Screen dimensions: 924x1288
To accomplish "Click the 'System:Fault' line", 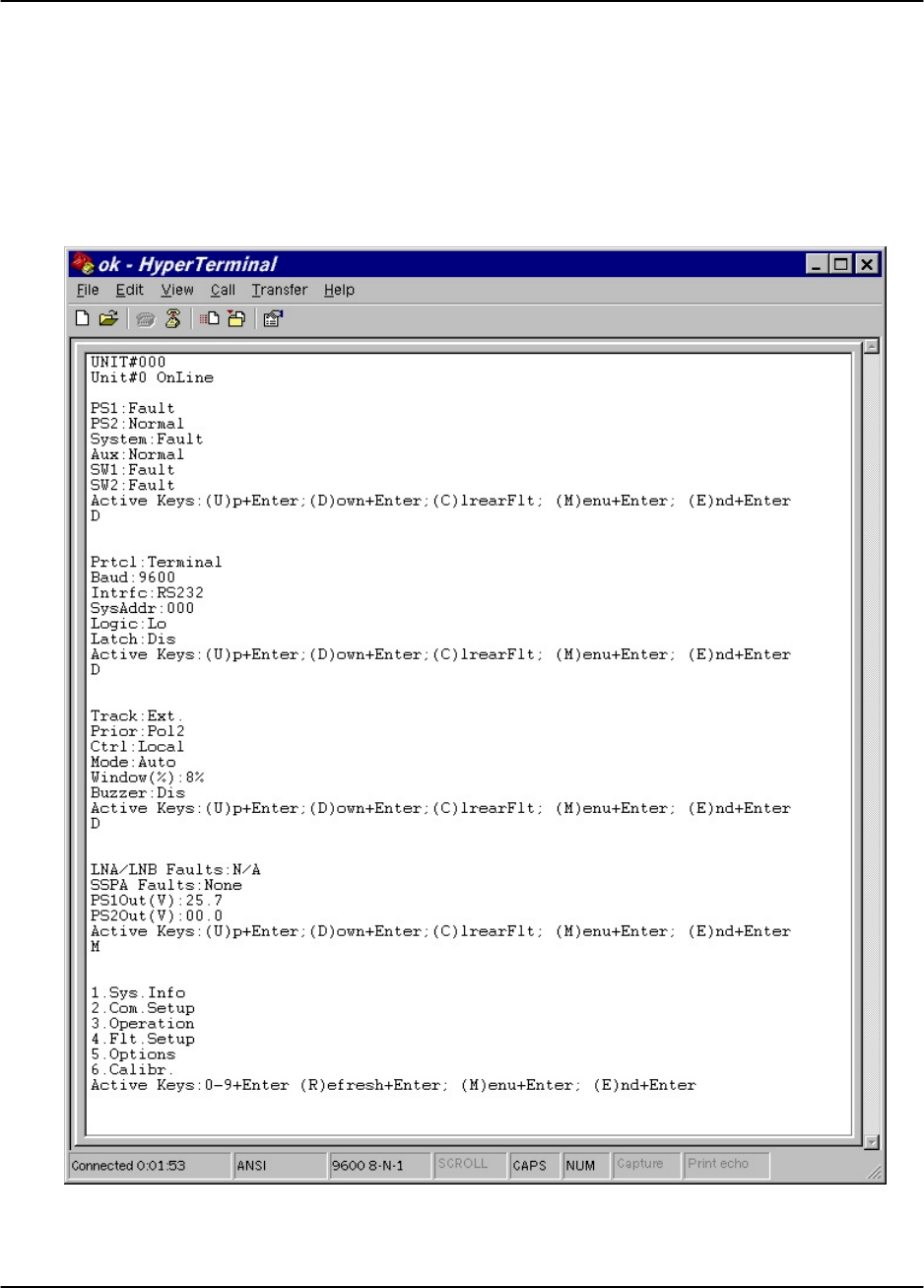I will pyautogui.click(x=147, y=439).
